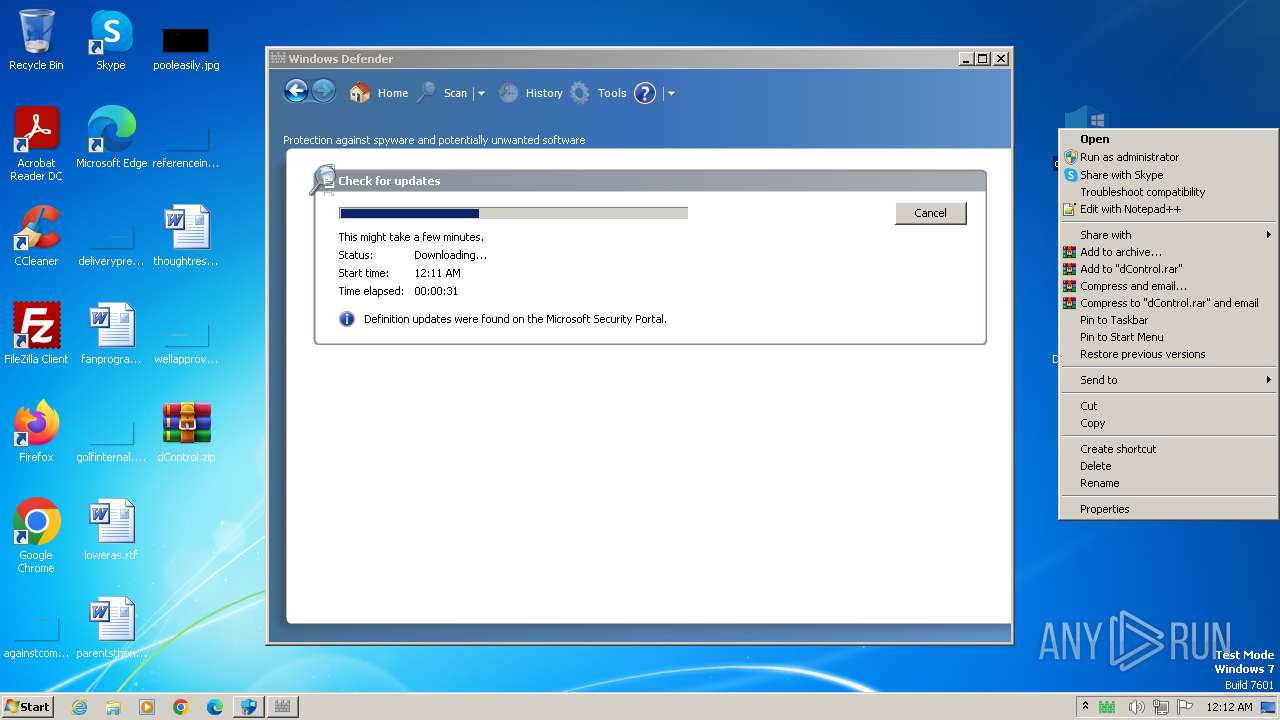1280x720 pixels.
Task: Open the volume speaker tray icon
Action: pos(1137,707)
